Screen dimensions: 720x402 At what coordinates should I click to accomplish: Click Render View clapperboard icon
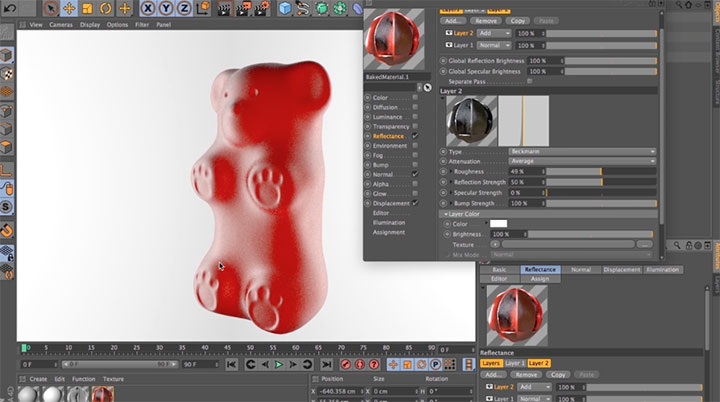(x=224, y=8)
